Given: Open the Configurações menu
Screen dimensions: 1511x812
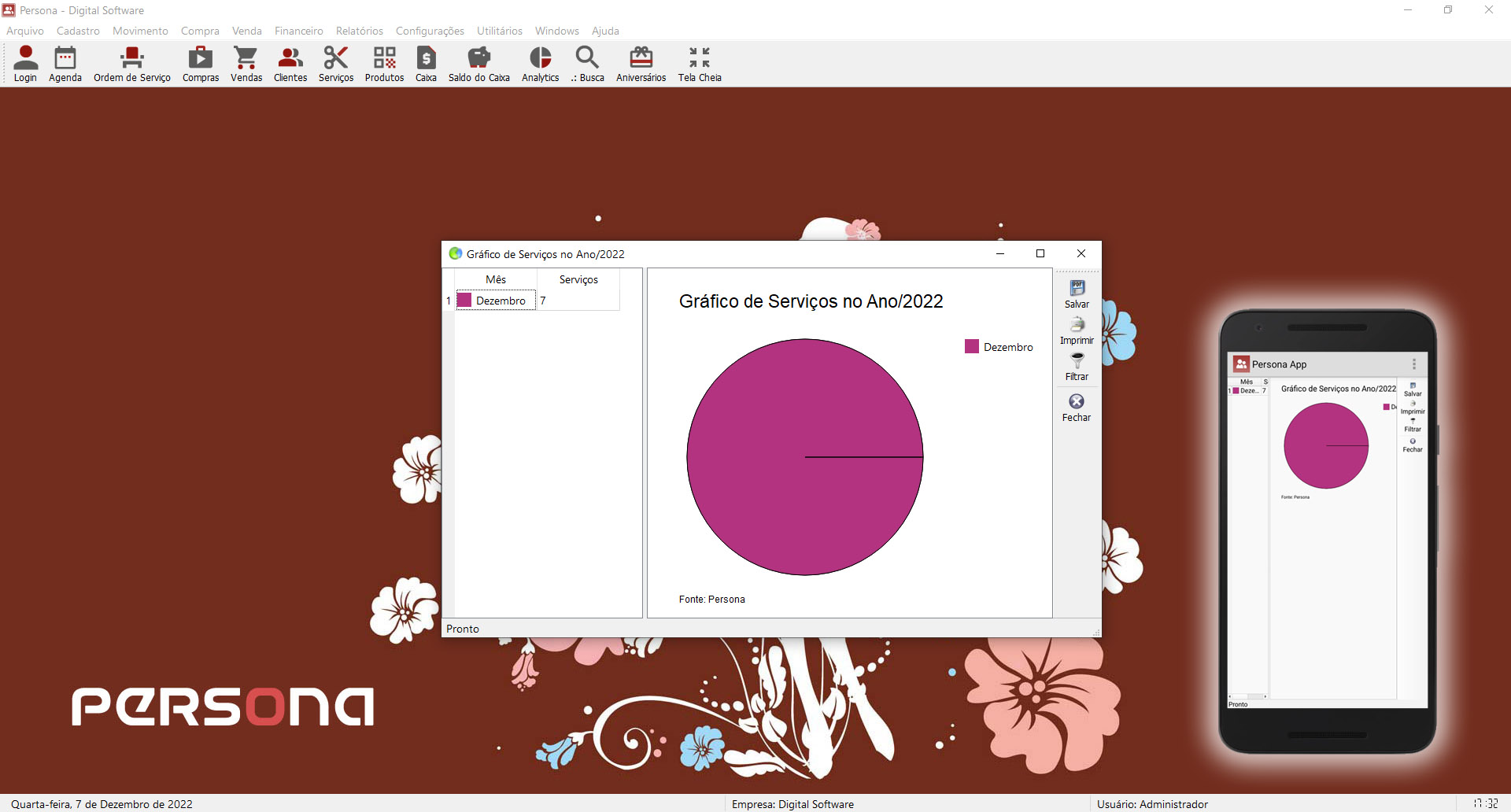Looking at the screenshot, I should (x=430, y=31).
